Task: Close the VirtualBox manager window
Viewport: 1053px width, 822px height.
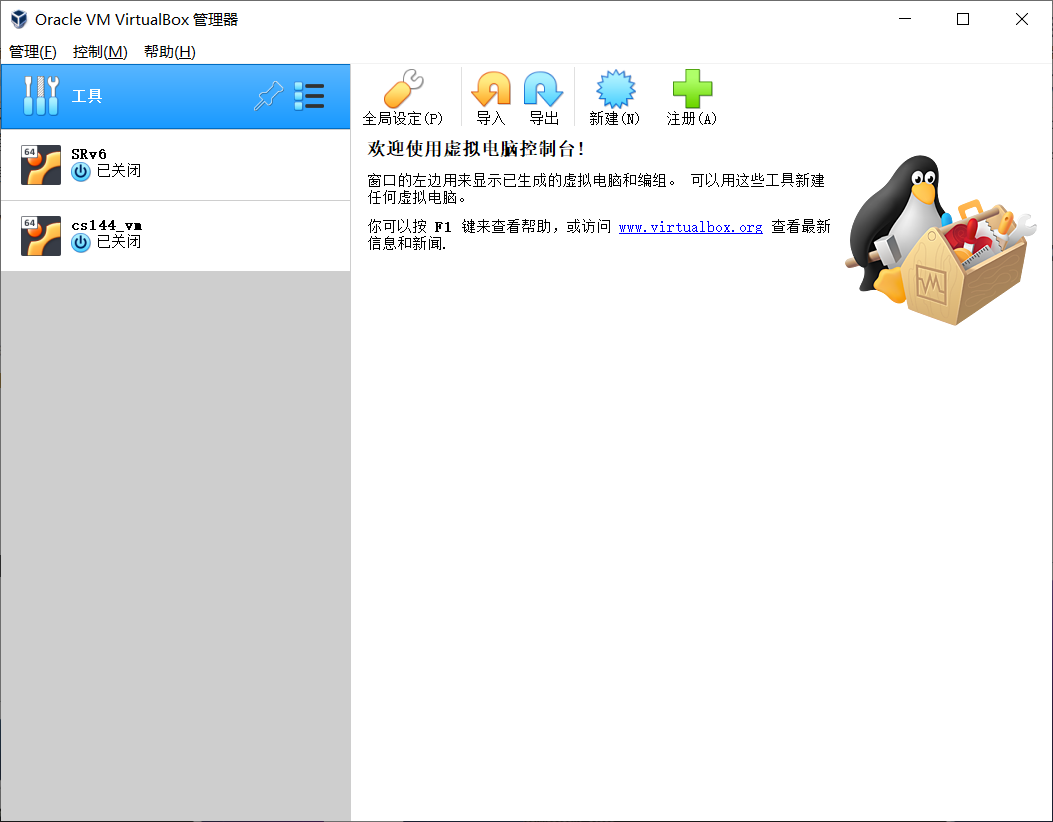Action: (1021, 19)
